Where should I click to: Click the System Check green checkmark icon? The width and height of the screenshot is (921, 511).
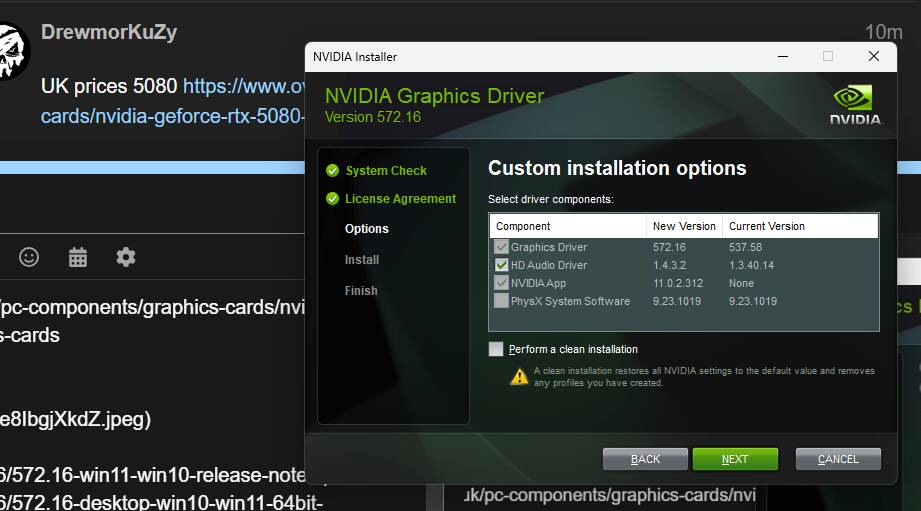click(332, 171)
